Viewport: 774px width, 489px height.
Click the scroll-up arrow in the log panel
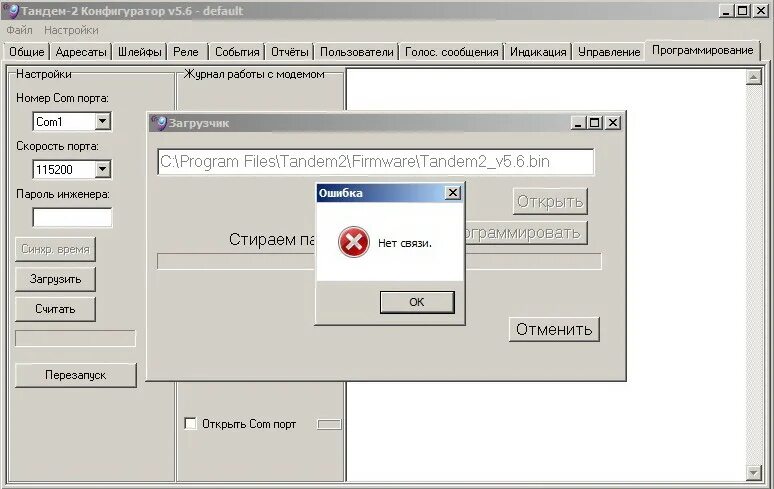coord(753,77)
